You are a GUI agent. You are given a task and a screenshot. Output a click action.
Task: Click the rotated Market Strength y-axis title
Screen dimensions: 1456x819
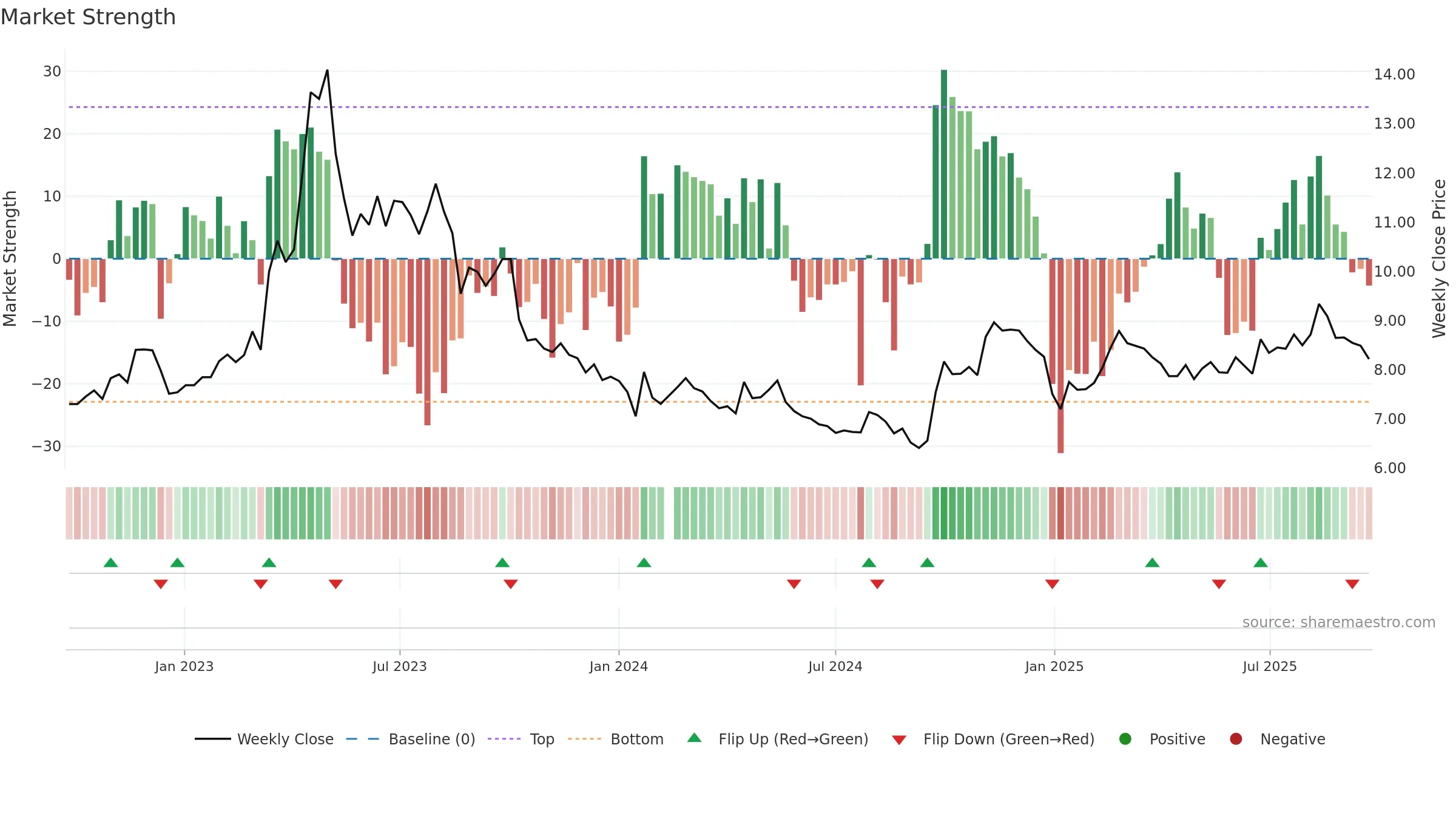(10, 258)
